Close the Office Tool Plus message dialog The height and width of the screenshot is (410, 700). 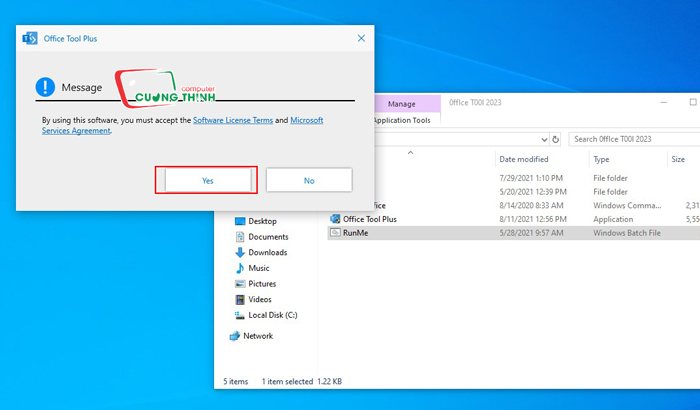click(361, 38)
